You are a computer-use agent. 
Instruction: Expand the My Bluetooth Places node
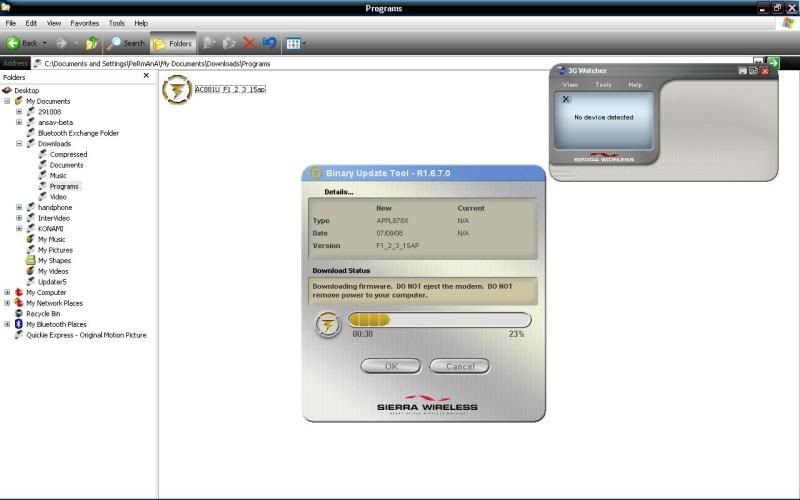point(7,324)
